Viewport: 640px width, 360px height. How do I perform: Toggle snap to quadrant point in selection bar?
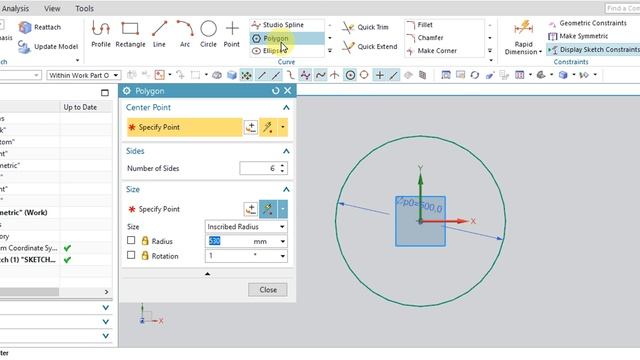click(x=364, y=75)
